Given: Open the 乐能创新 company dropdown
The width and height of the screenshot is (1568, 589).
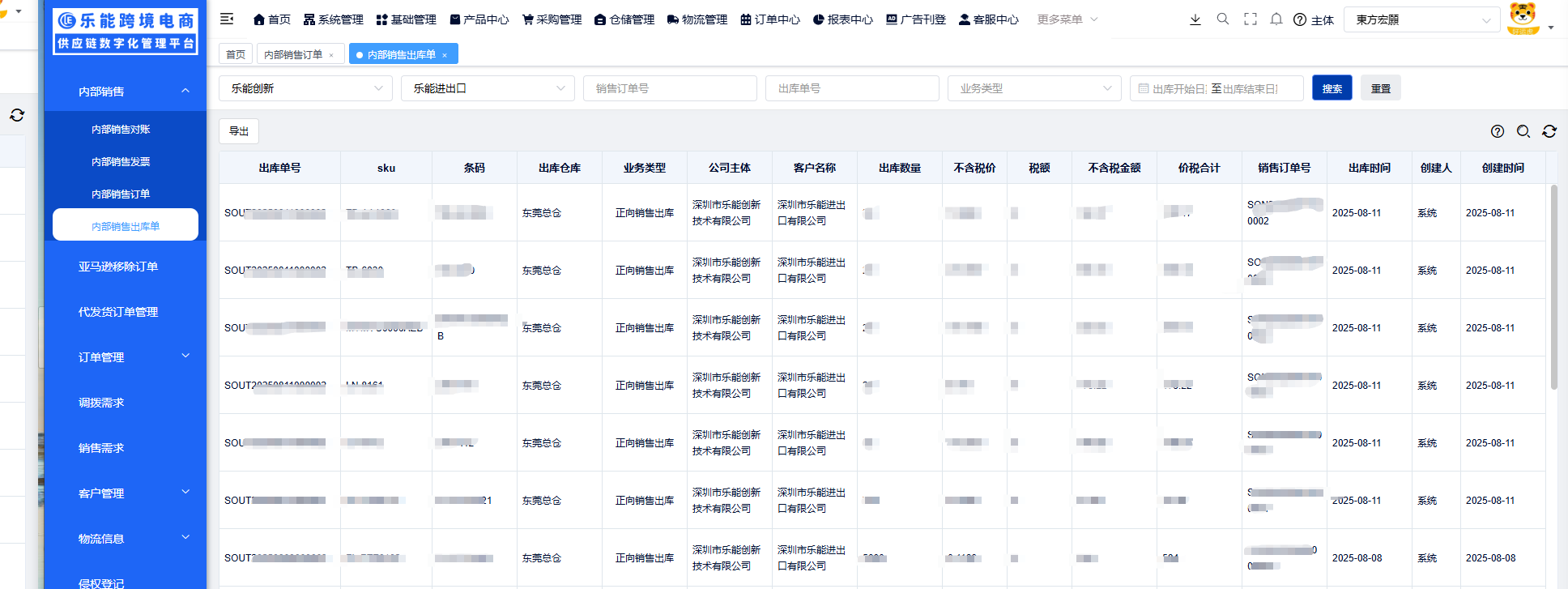Looking at the screenshot, I should [x=305, y=88].
